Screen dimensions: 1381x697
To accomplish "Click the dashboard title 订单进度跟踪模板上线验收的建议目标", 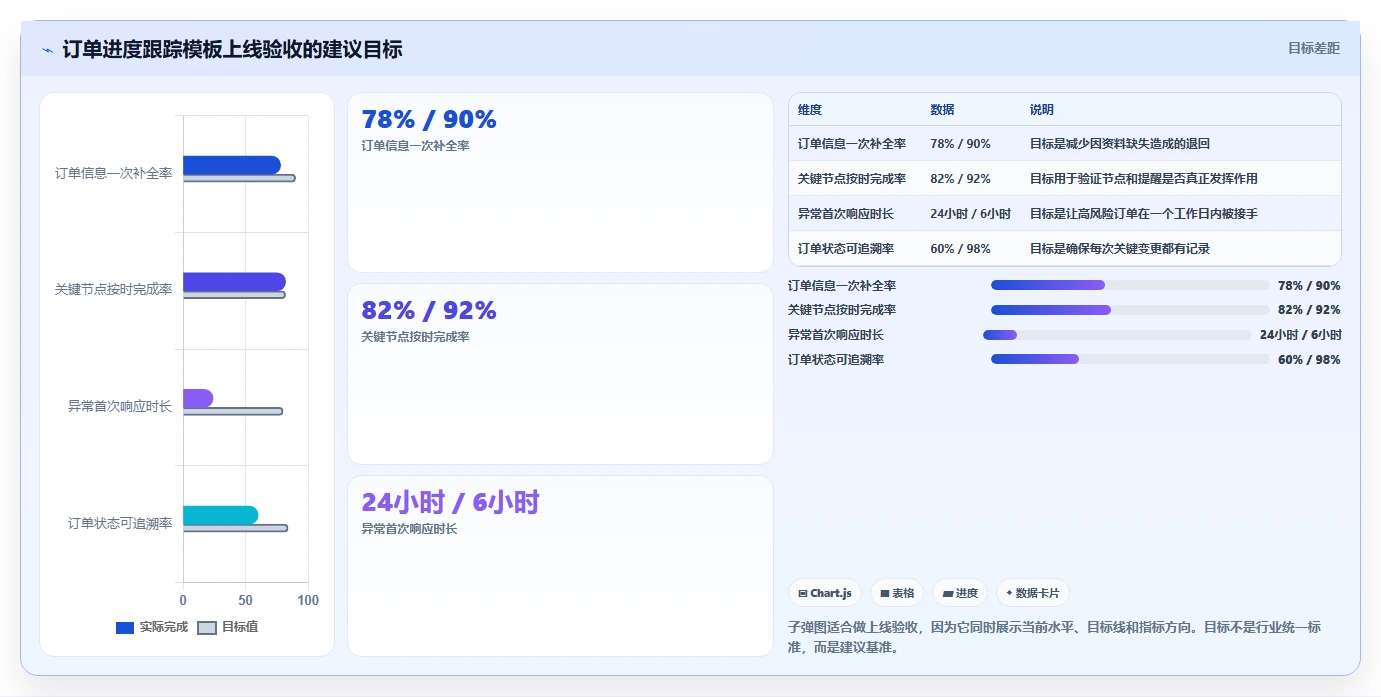I will [233, 49].
